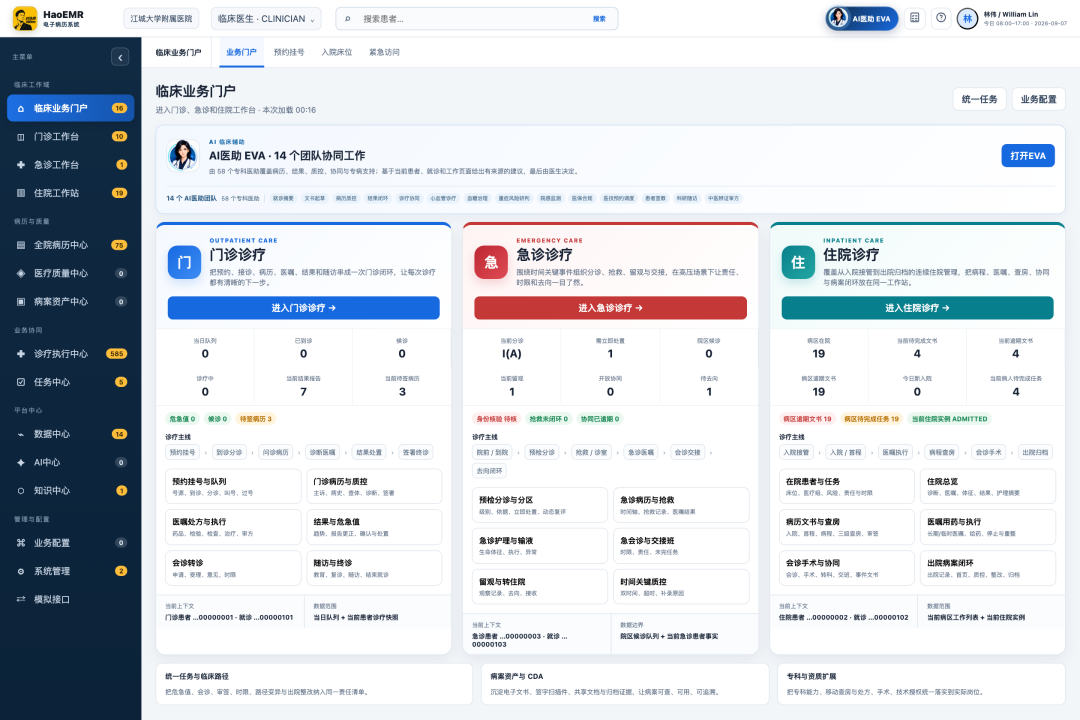Select 抢救 / 诊室 workflow chip
Viewport: 1080px width, 720px height.
pyautogui.click(x=592, y=453)
